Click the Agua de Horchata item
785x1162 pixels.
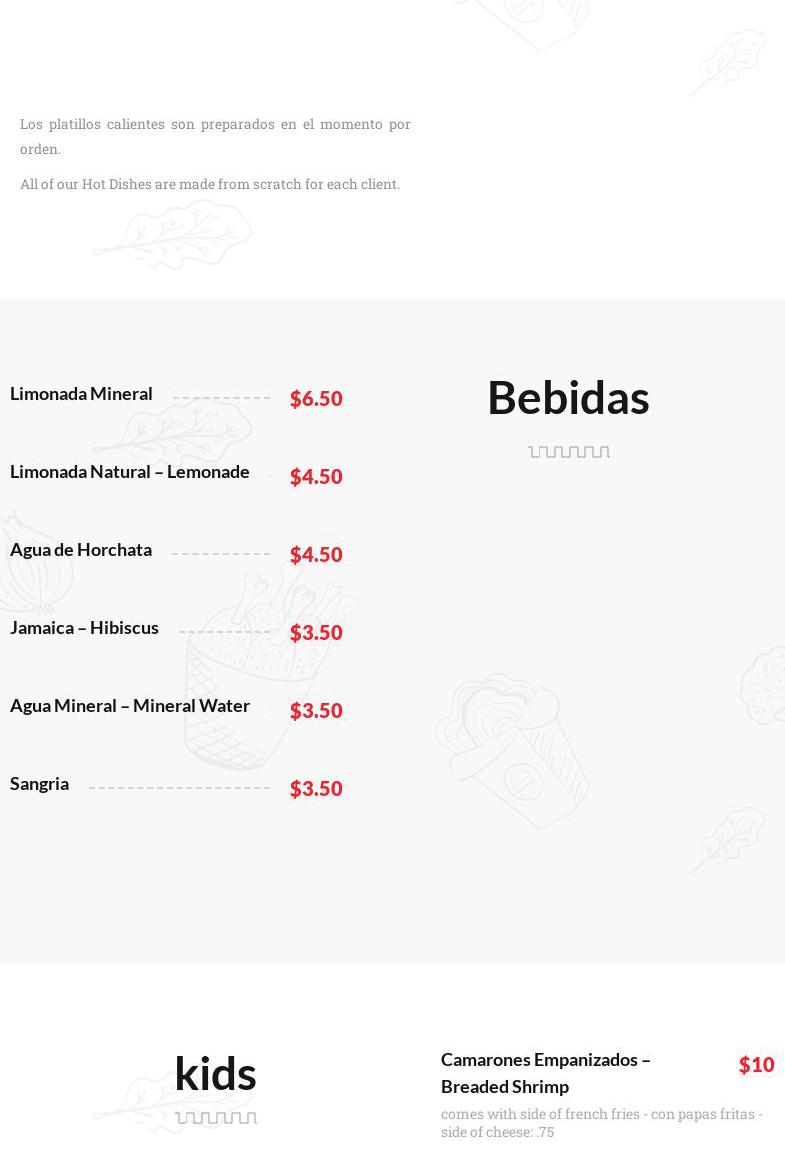click(81, 550)
